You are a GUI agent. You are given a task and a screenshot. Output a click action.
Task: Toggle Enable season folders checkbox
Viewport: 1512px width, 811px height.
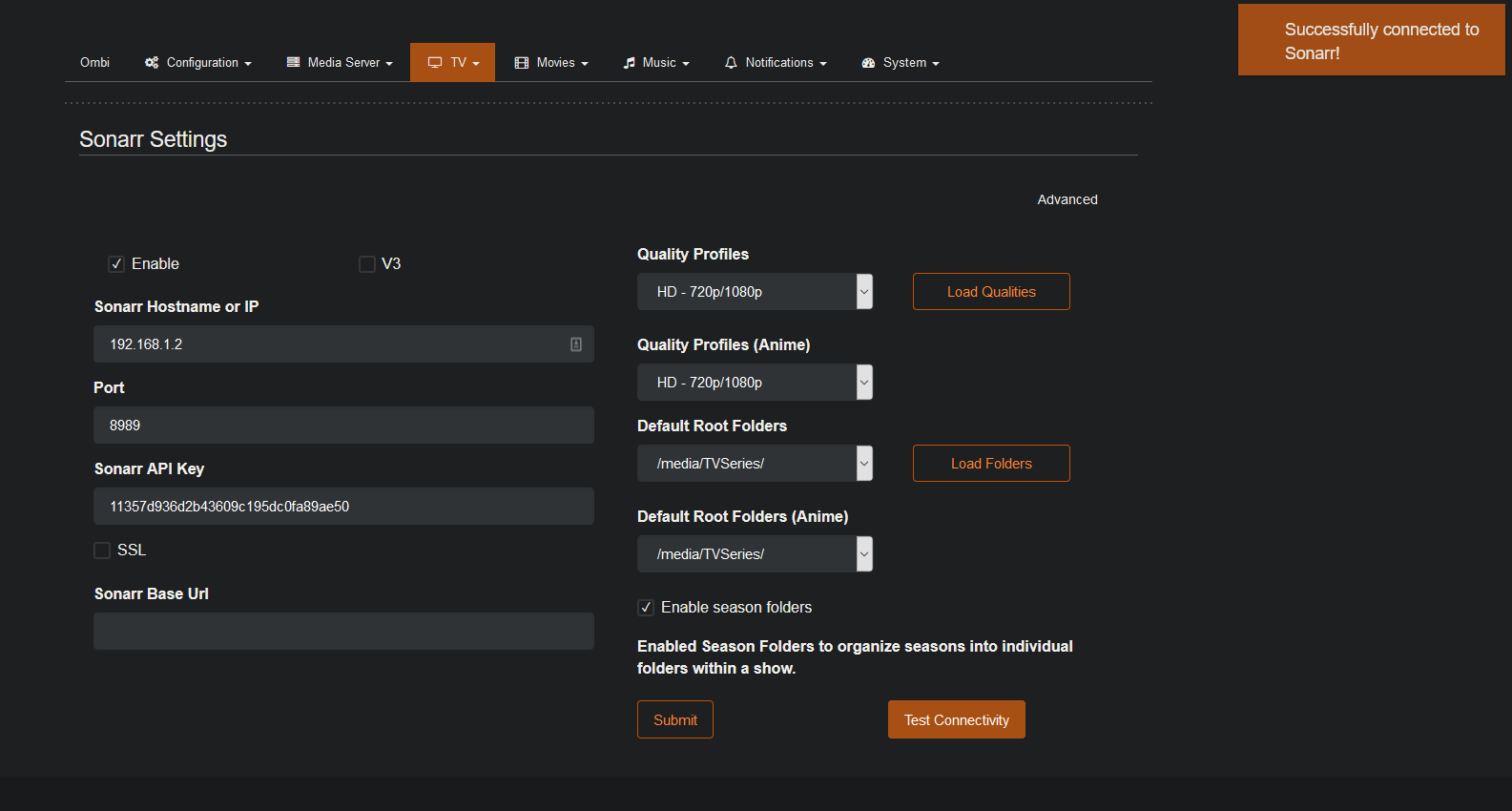click(646, 608)
